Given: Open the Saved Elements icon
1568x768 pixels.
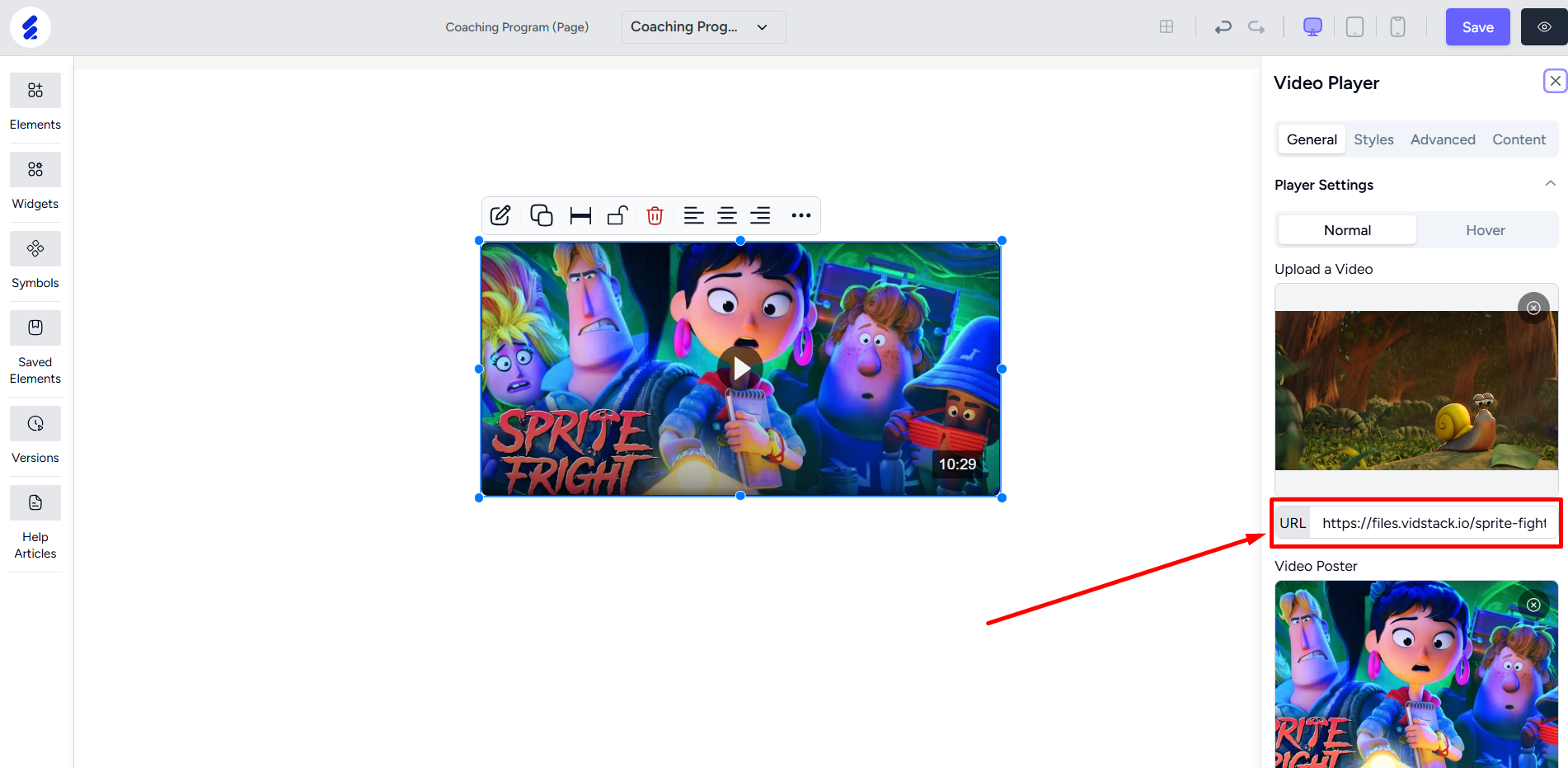Looking at the screenshot, I should [x=35, y=328].
